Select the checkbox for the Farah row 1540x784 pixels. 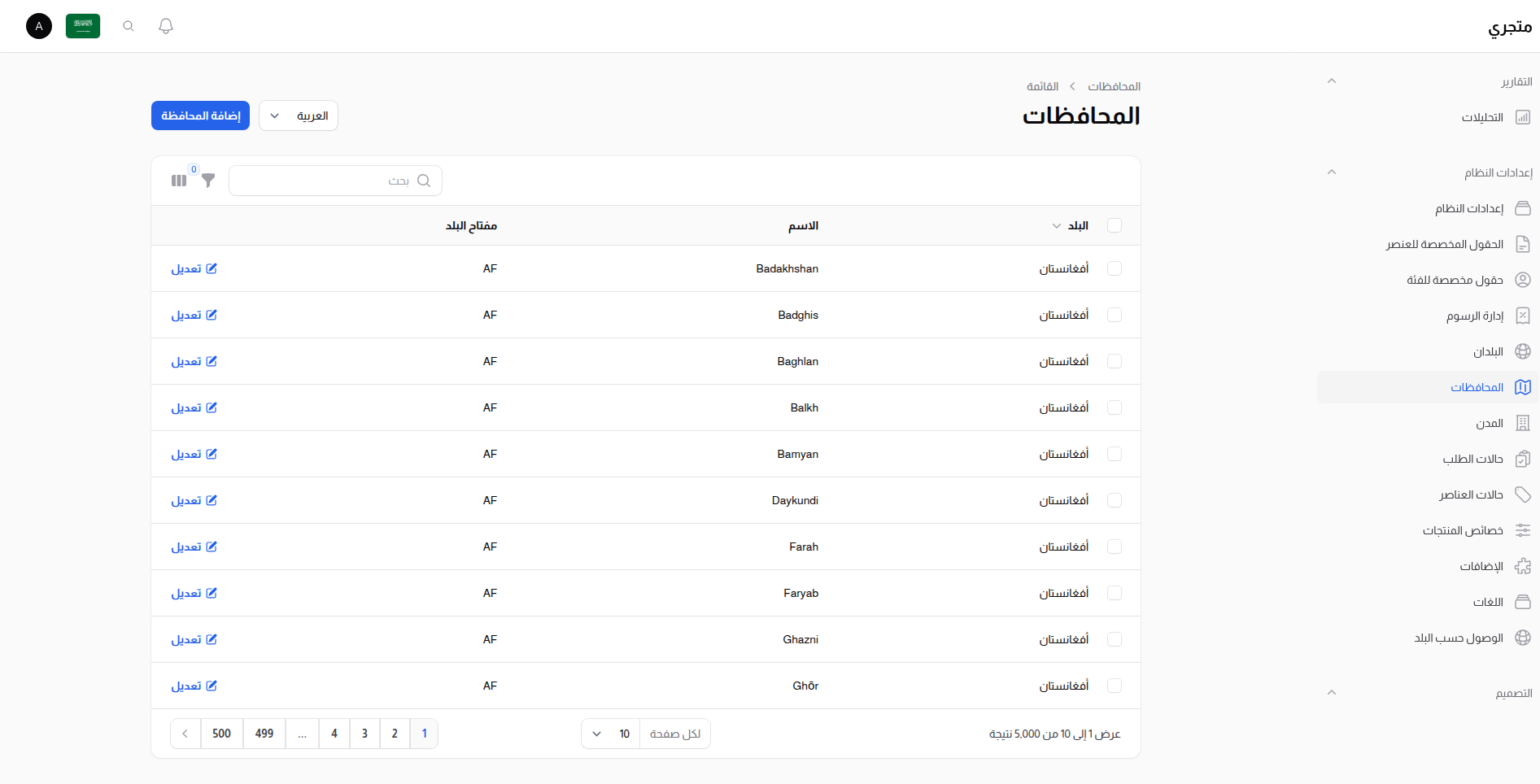tap(1115, 547)
